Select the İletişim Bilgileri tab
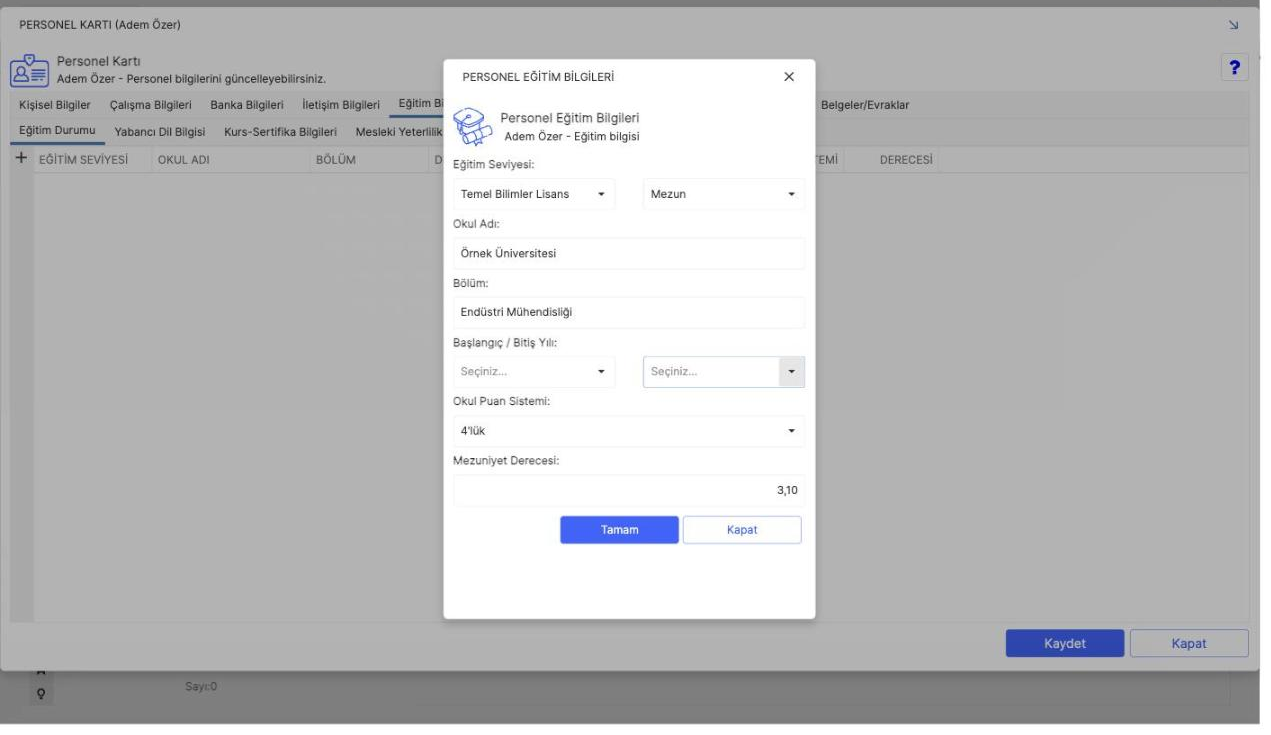The height and width of the screenshot is (735, 1271). point(341,105)
